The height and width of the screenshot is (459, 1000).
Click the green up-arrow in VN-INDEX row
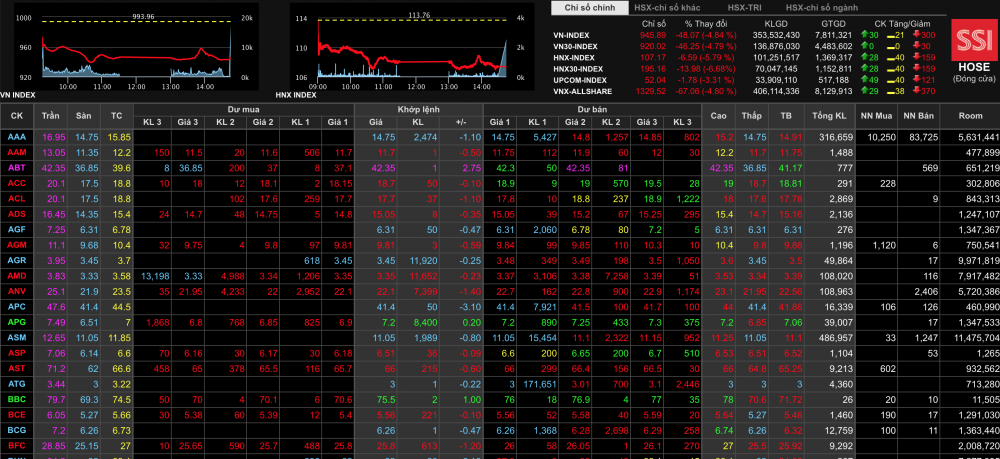(x=865, y=35)
